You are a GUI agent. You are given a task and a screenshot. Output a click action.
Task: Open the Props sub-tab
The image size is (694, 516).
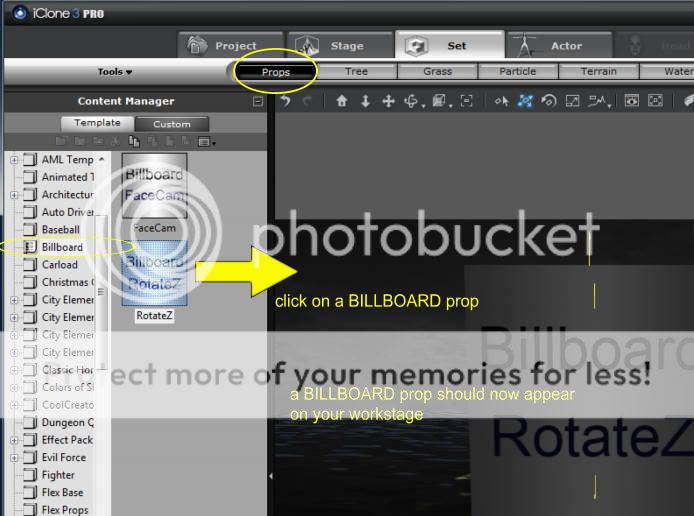(276, 72)
